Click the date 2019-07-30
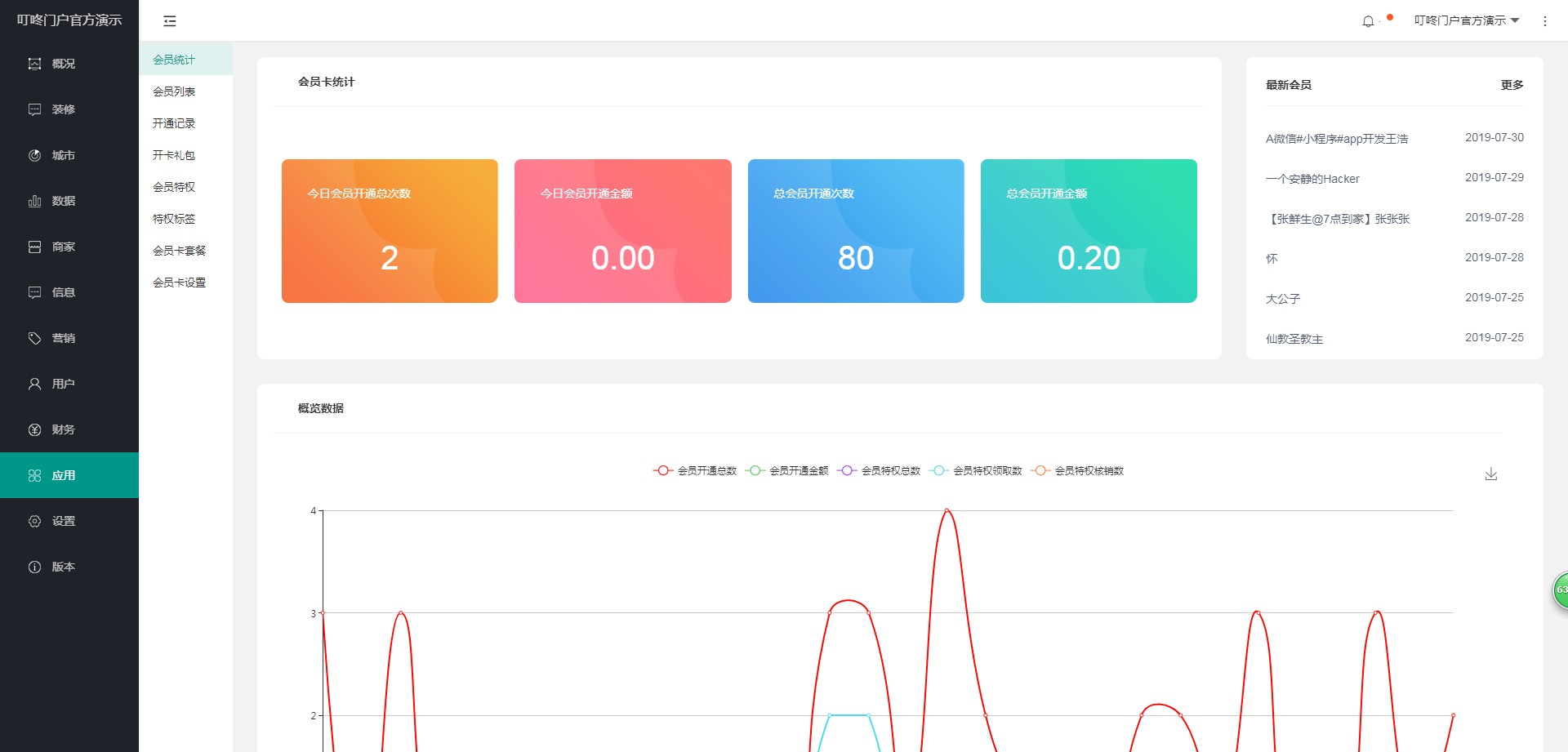Screen dimensions: 1568x752 point(1494,137)
